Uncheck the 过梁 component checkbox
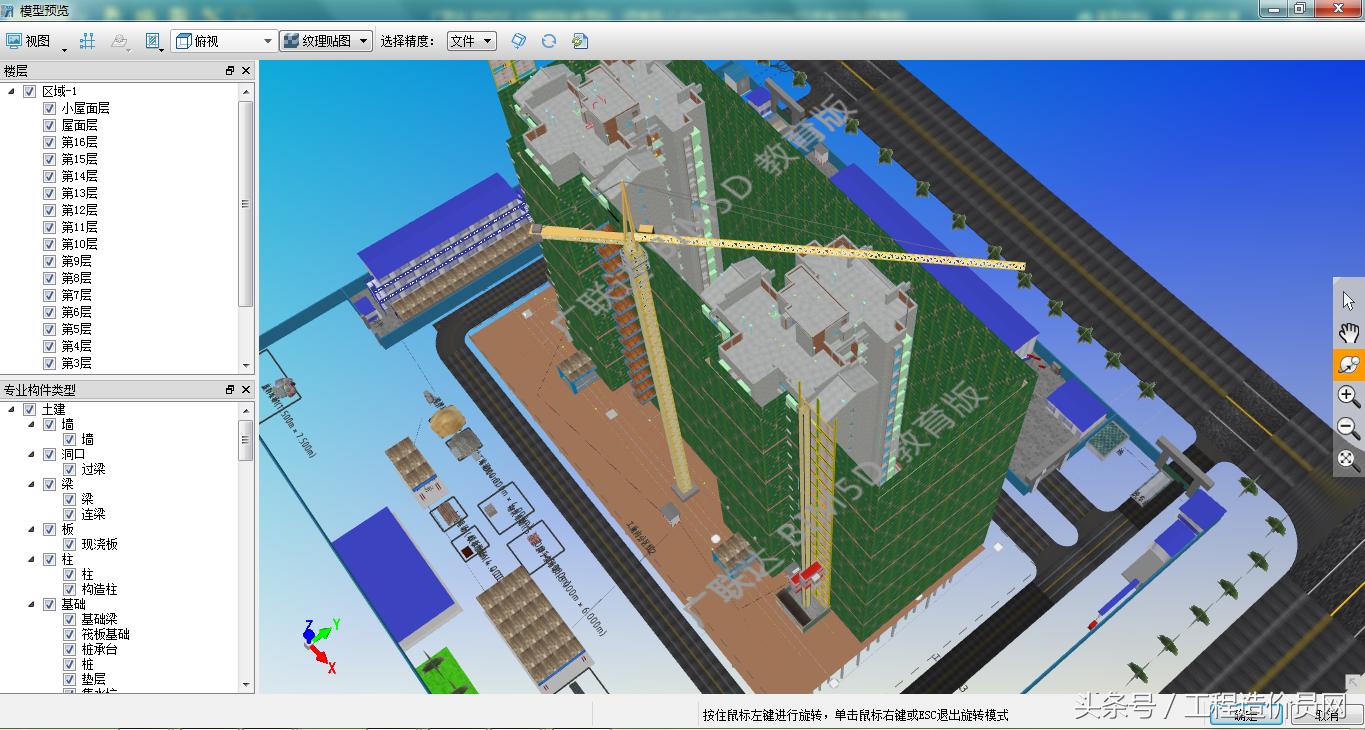The width and height of the screenshot is (1365, 730). click(x=69, y=468)
